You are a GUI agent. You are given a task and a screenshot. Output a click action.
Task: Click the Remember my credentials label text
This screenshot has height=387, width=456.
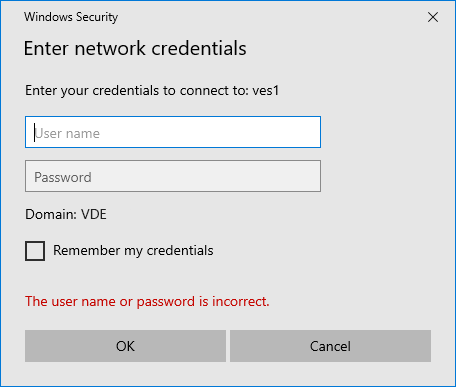(133, 251)
